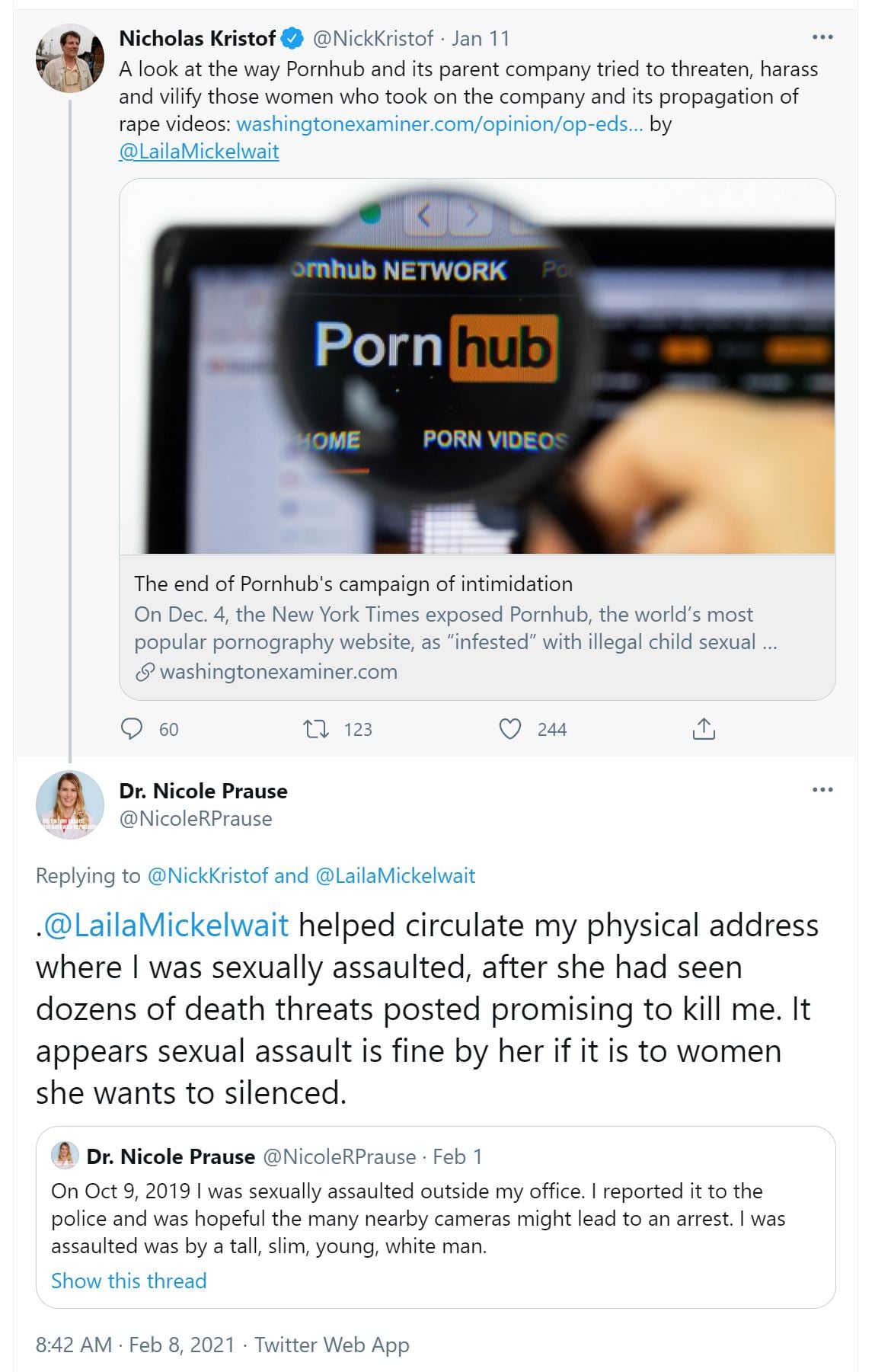This screenshot has height=1372, width=875.
Task: Click the reply icon on Kristof's tweet
Action: coord(132,729)
